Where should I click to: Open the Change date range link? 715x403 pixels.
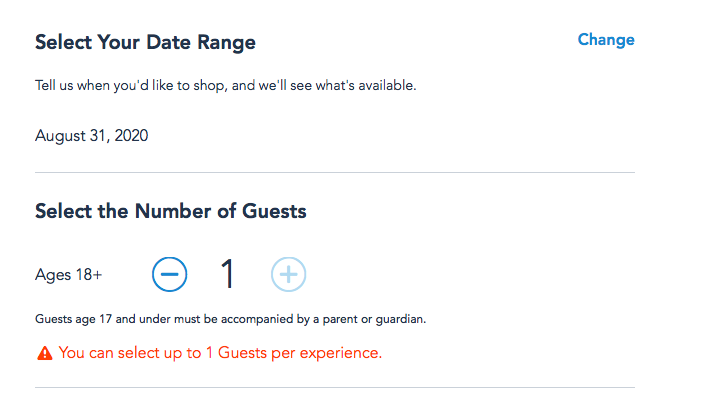(x=605, y=40)
